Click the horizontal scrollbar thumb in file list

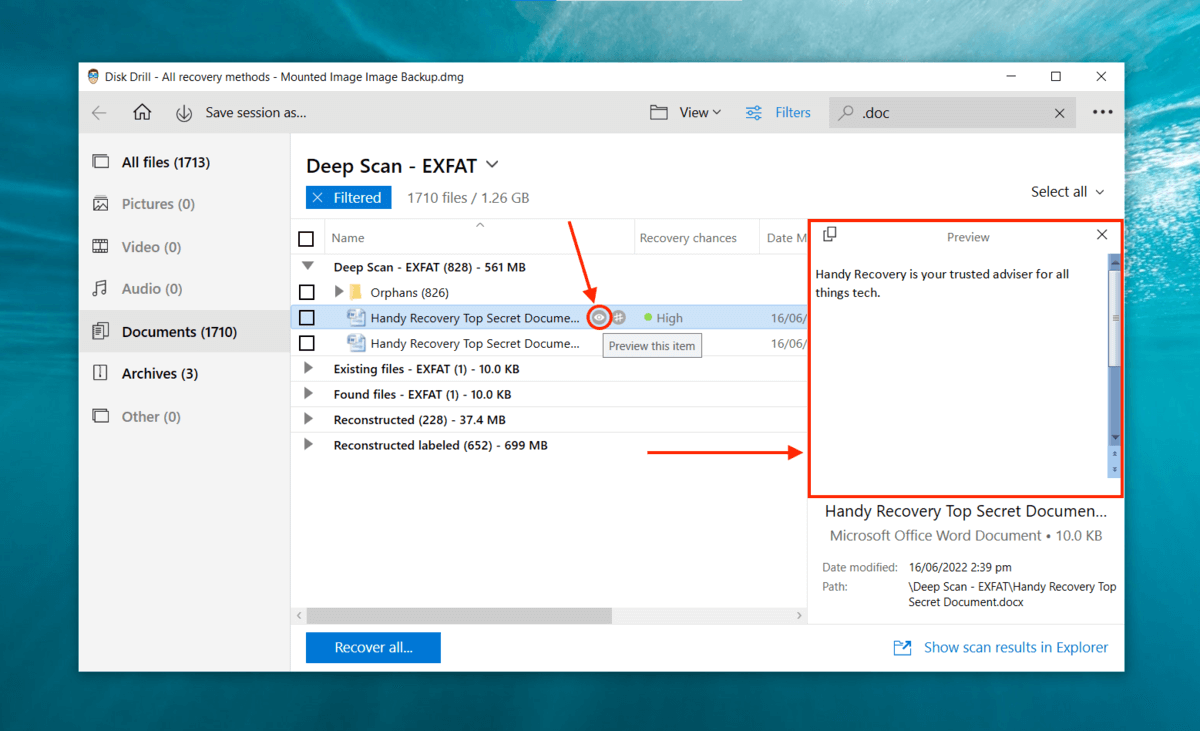[x=459, y=616]
